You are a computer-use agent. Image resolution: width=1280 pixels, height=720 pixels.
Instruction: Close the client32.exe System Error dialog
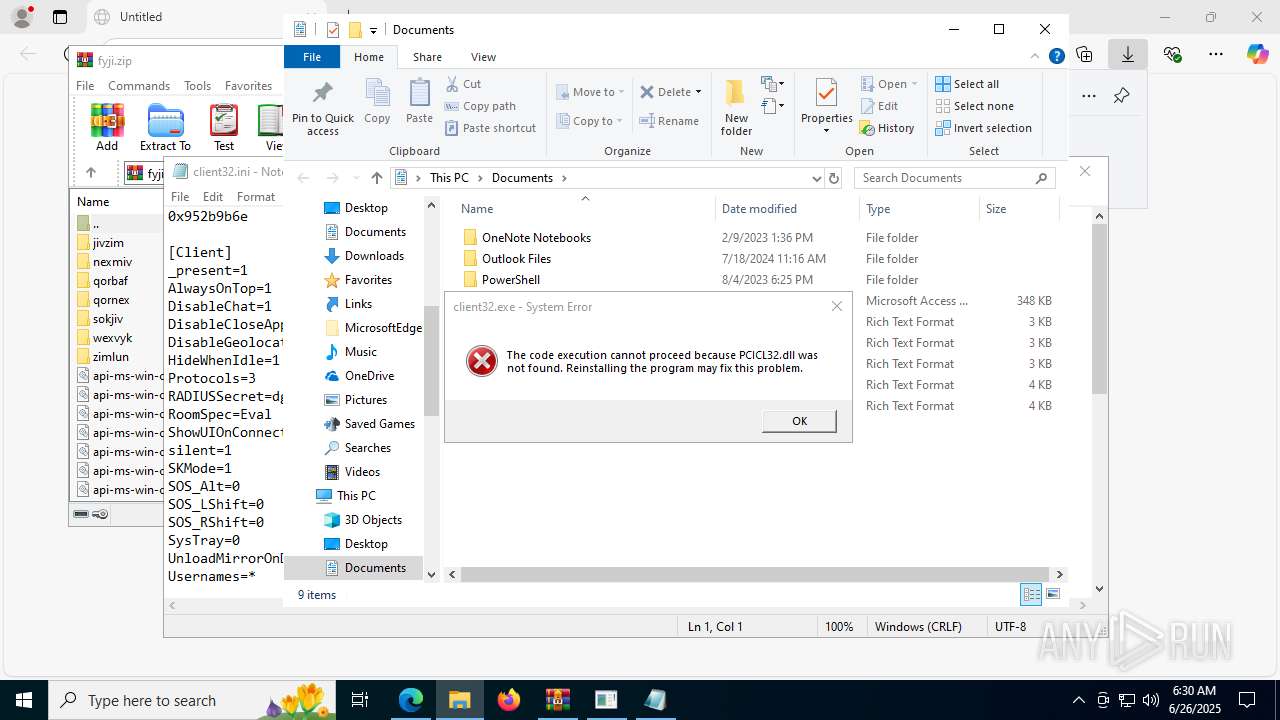pos(837,306)
